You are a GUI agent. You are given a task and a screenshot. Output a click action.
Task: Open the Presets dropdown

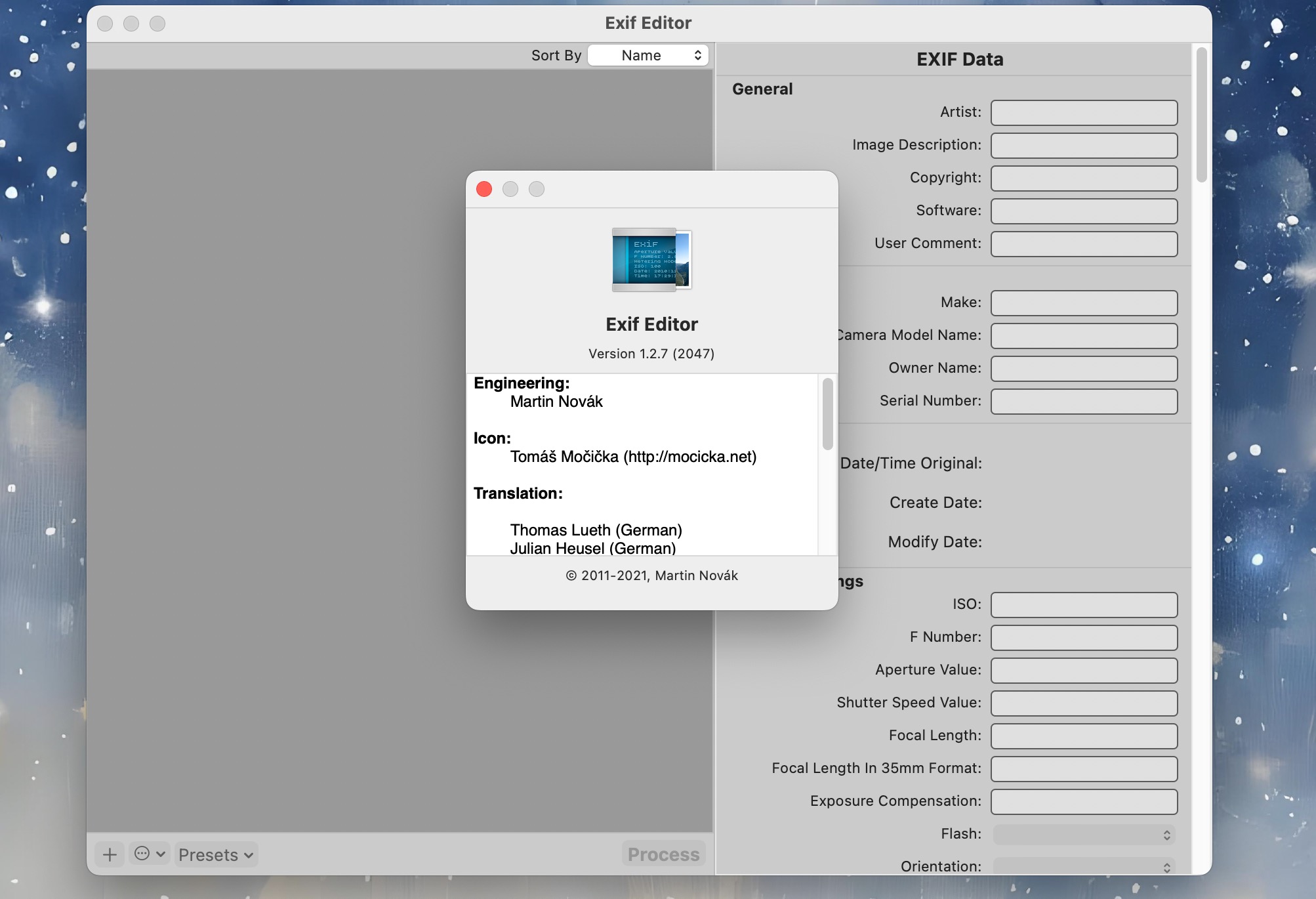click(x=216, y=854)
